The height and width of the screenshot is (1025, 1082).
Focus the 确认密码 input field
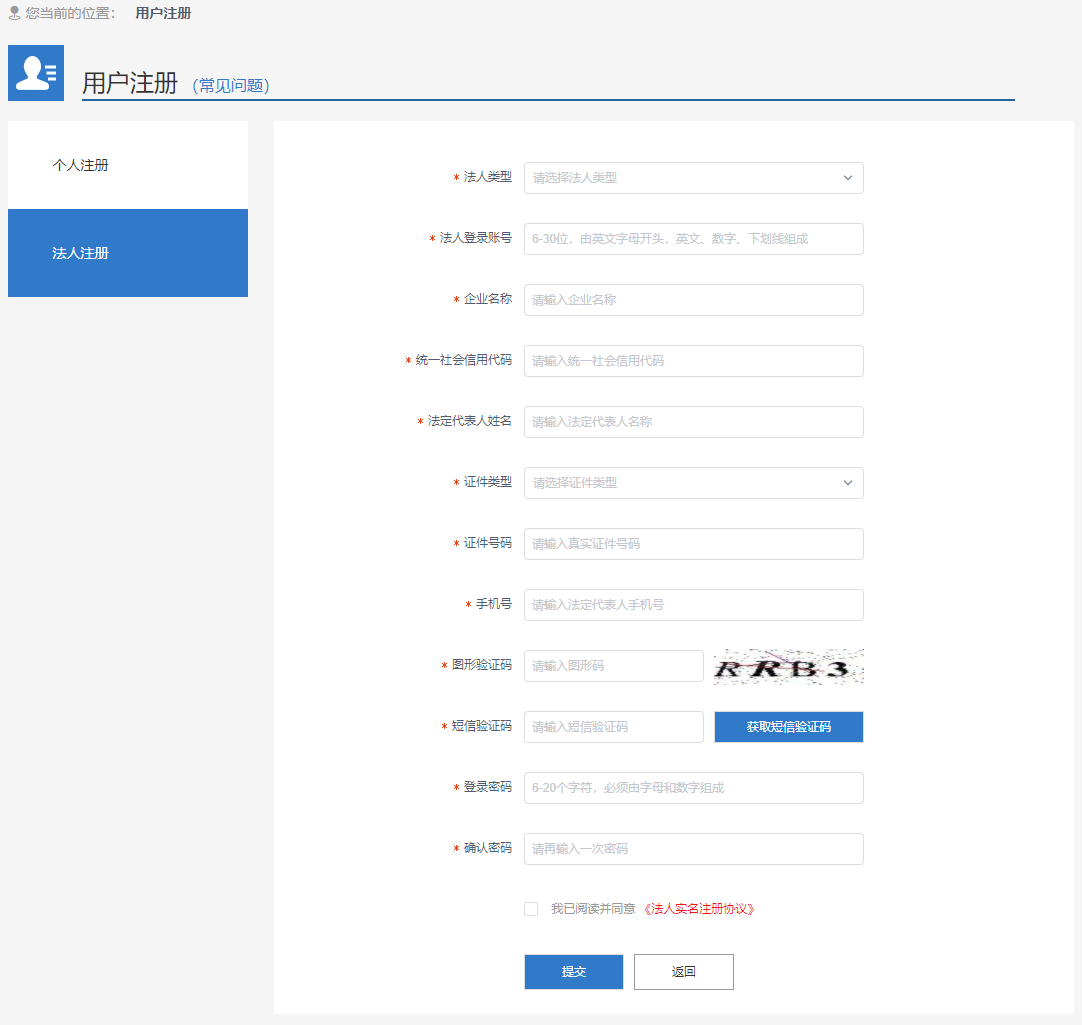tap(693, 849)
